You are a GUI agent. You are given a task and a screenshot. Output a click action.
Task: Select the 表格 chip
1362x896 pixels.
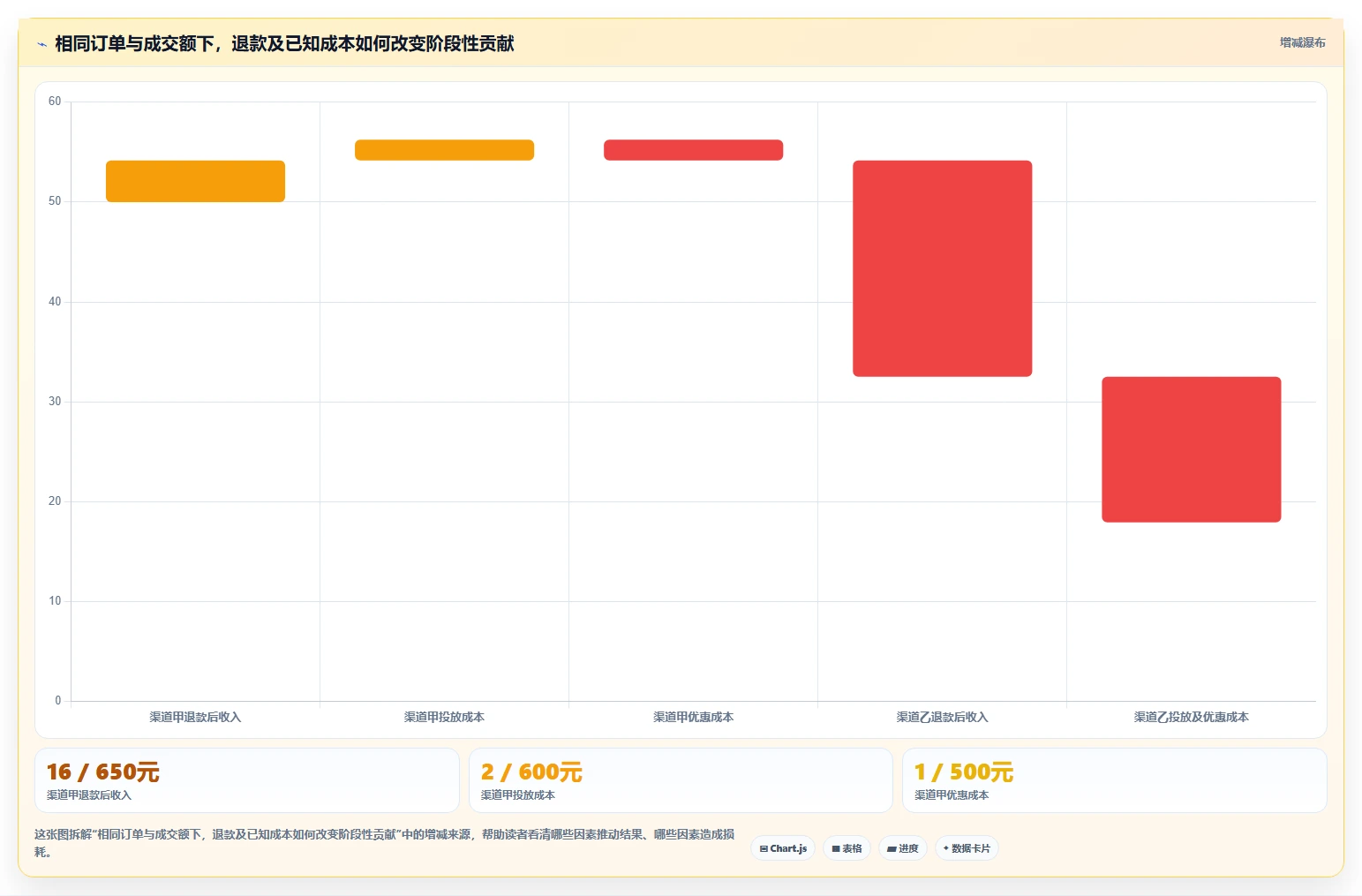(x=847, y=848)
